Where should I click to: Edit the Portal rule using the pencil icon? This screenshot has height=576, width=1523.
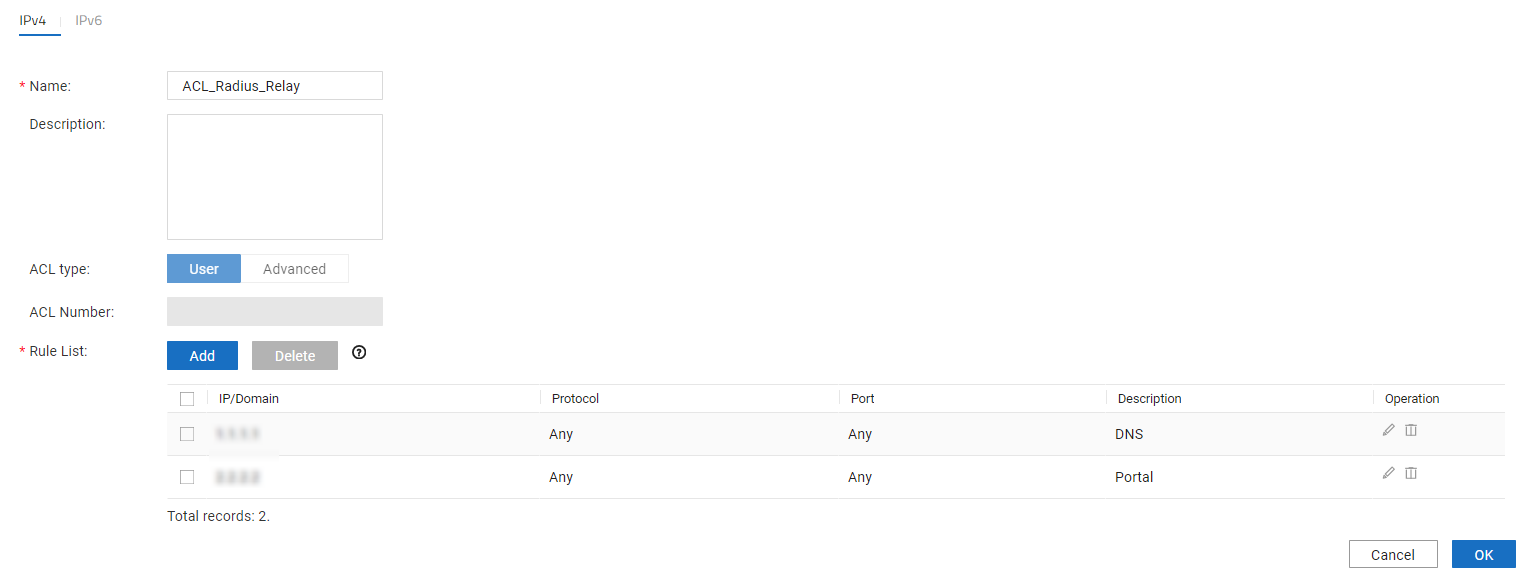click(x=1388, y=472)
